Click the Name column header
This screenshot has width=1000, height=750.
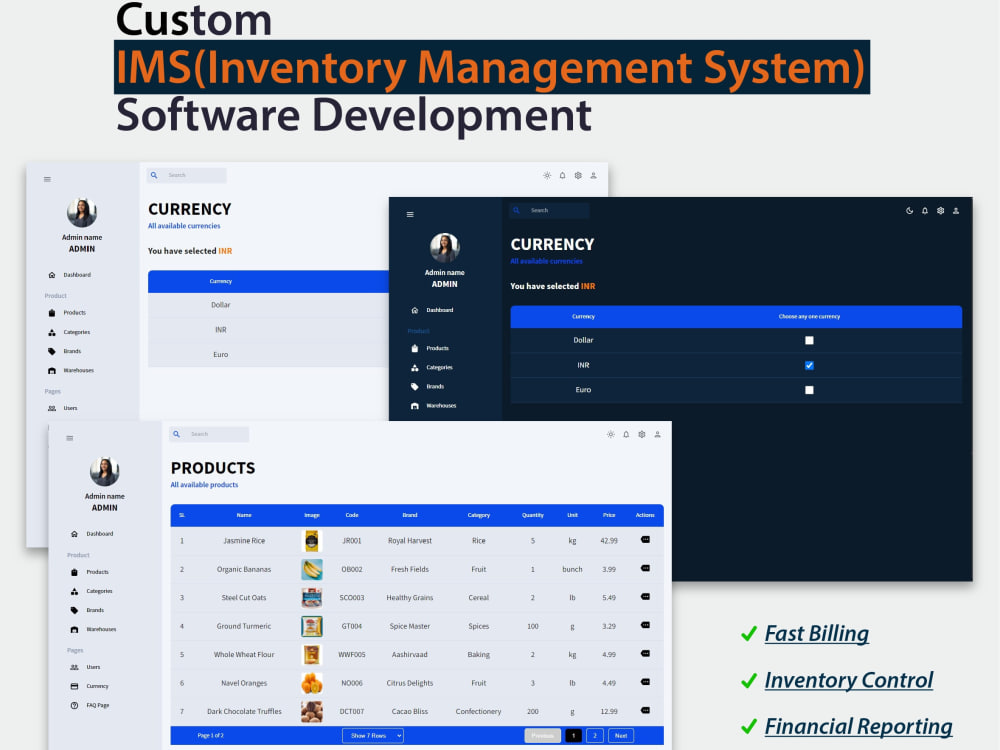(x=244, y=515)
